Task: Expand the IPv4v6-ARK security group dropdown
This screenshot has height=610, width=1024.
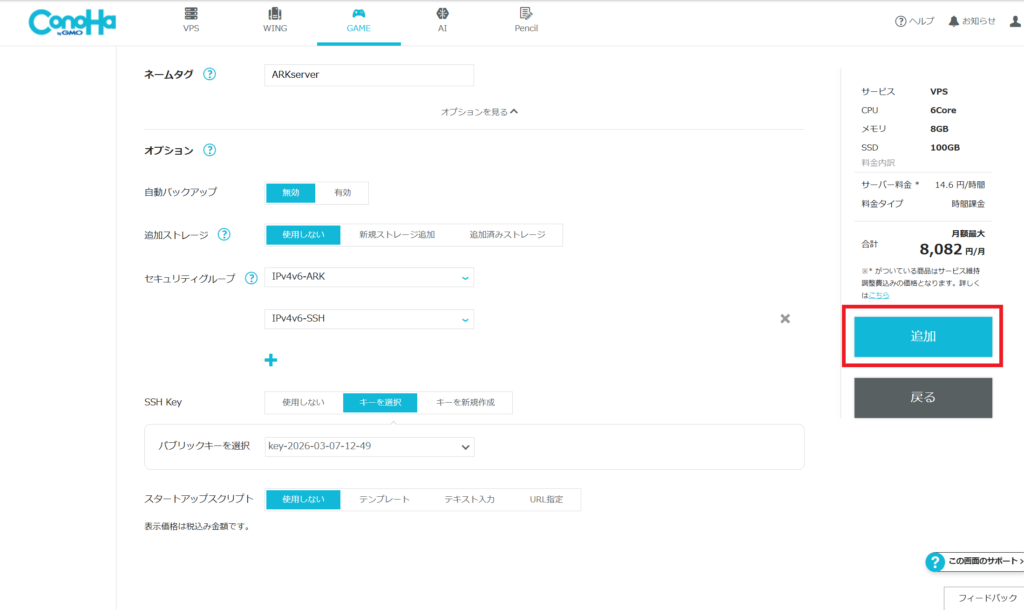Action: 369,277
